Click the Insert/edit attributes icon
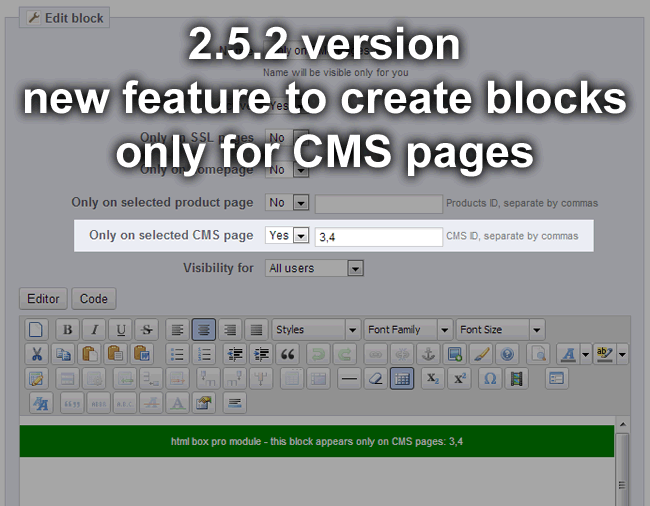This screenshot has height=506, width=650. (x=204, y=403)
